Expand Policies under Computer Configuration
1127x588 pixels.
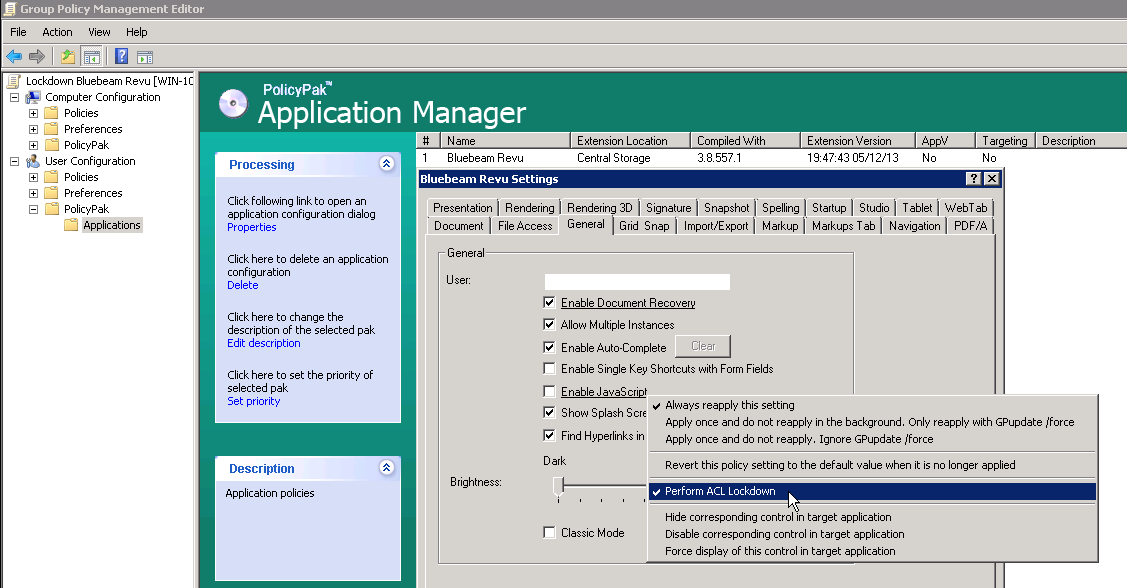33,113
